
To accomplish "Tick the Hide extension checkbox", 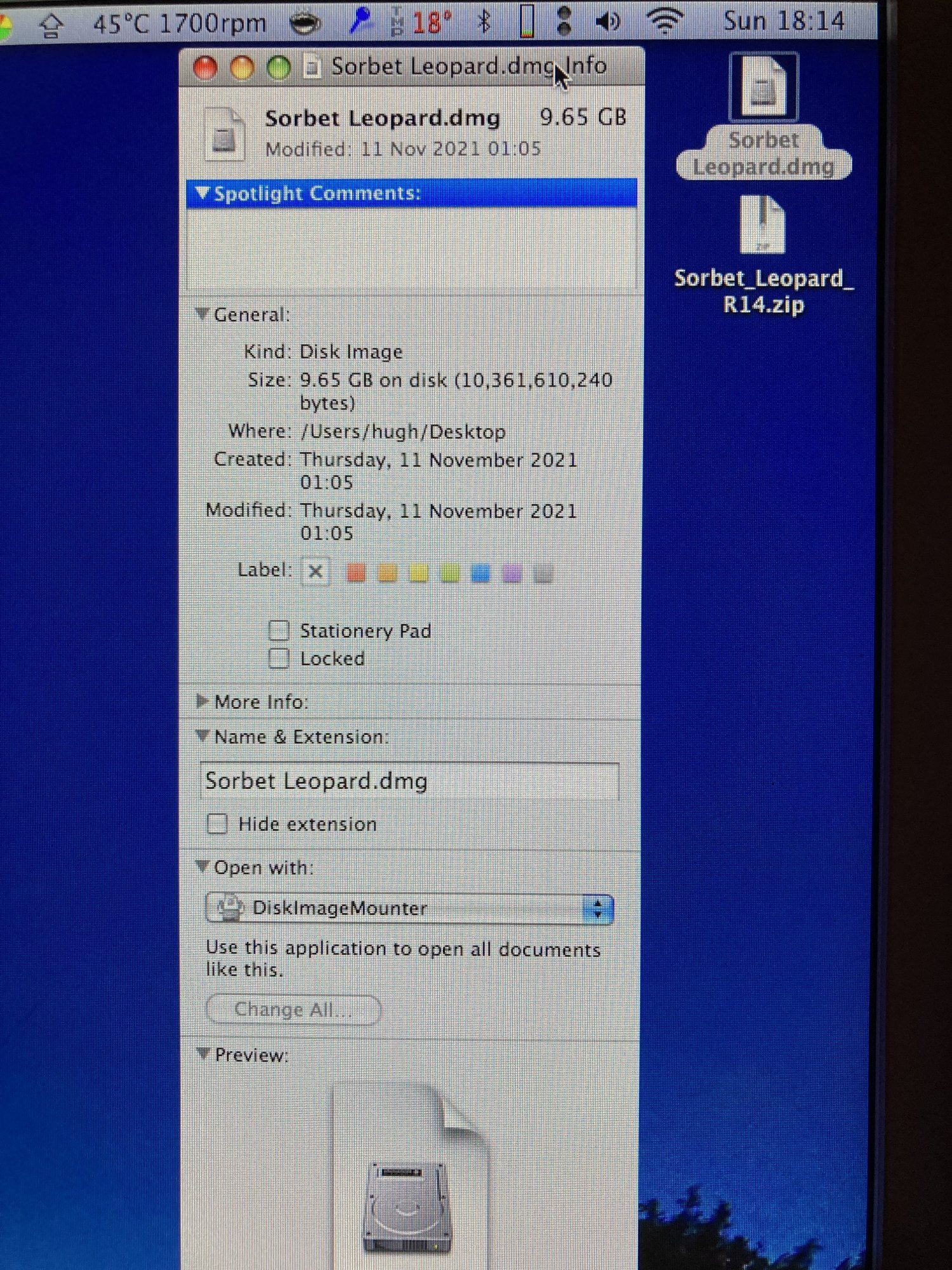I will click(x=217, y=824).
